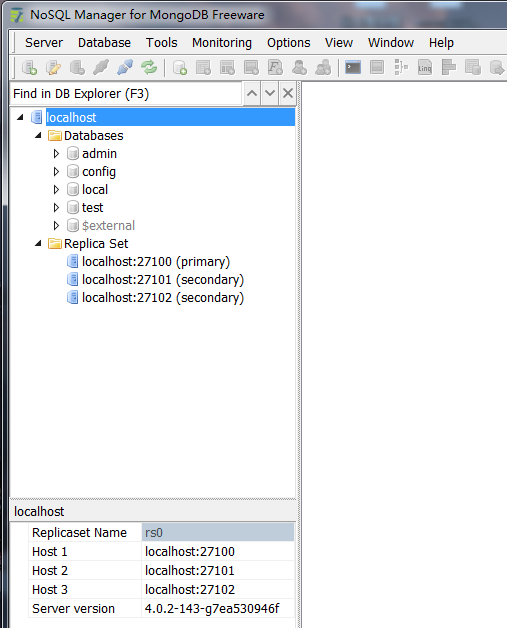This screenshot has width=507, height=628.
Task: Open the Database menu
Action: coord(104,42)
